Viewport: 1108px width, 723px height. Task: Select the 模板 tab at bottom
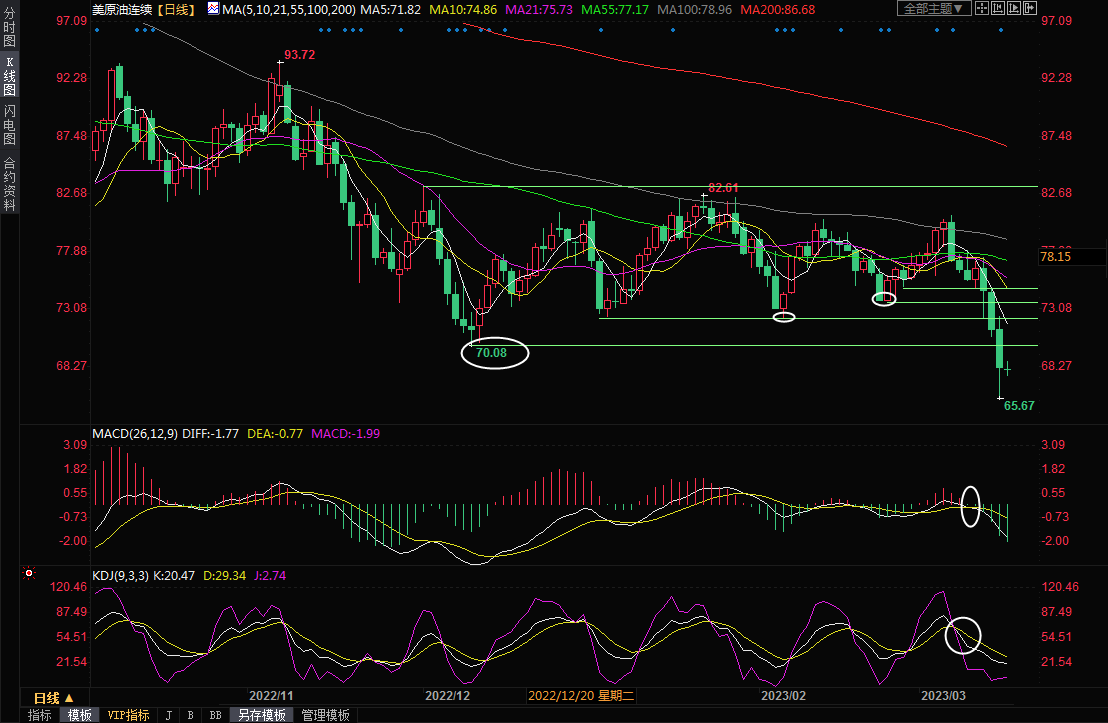(80, 715)
